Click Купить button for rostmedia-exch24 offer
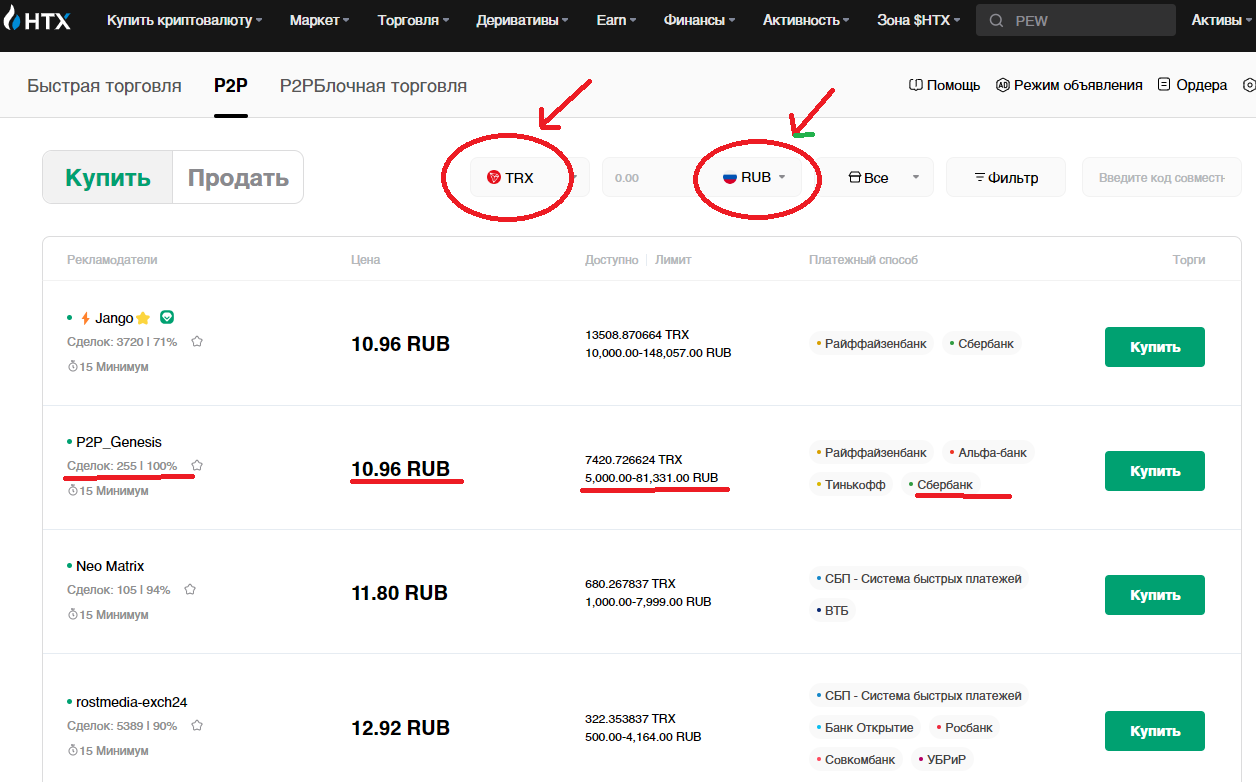1256x782 pixels. click(1155, 731)
